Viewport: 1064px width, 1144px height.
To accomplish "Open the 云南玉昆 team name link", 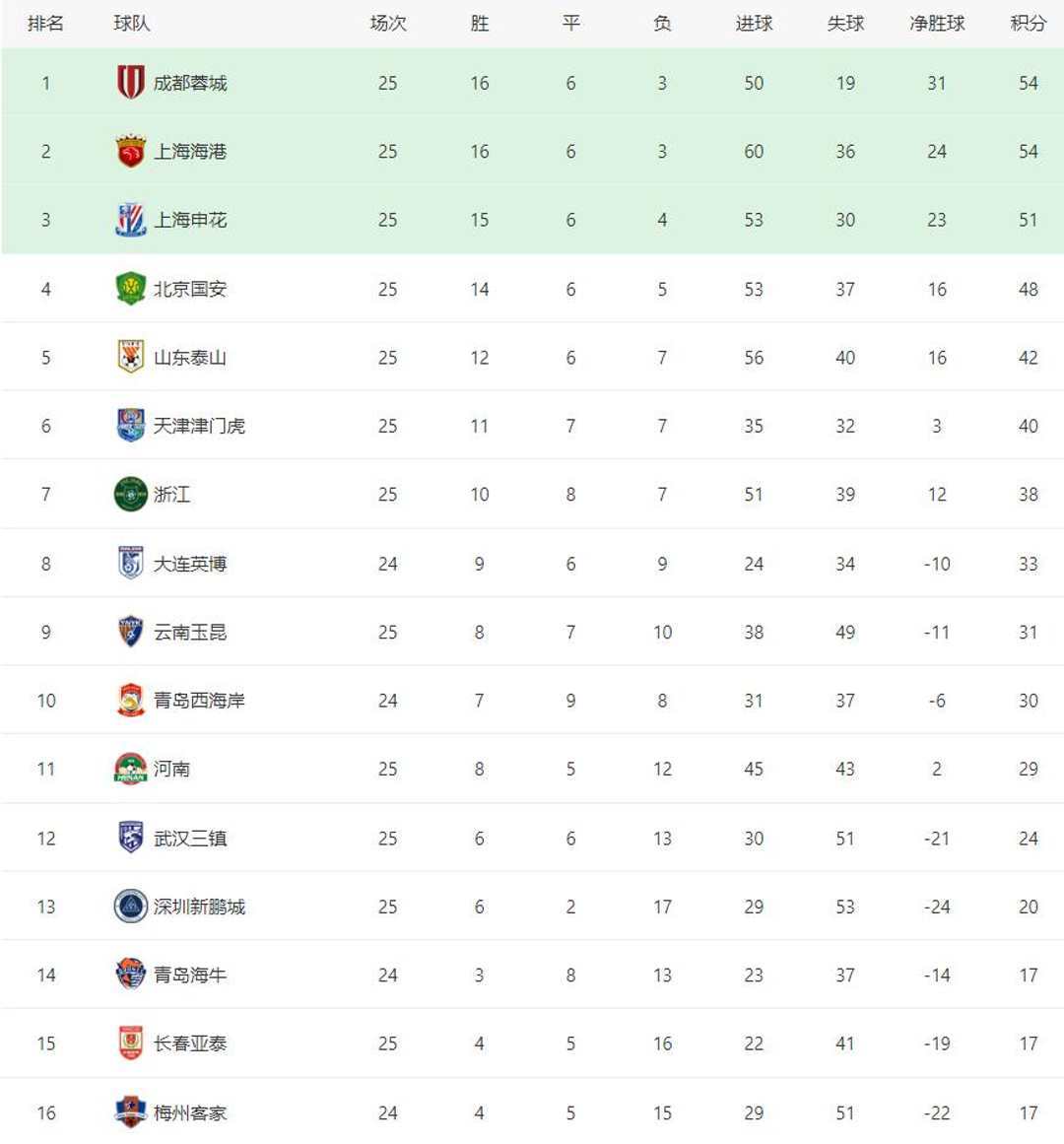I will tap(190, 633).
